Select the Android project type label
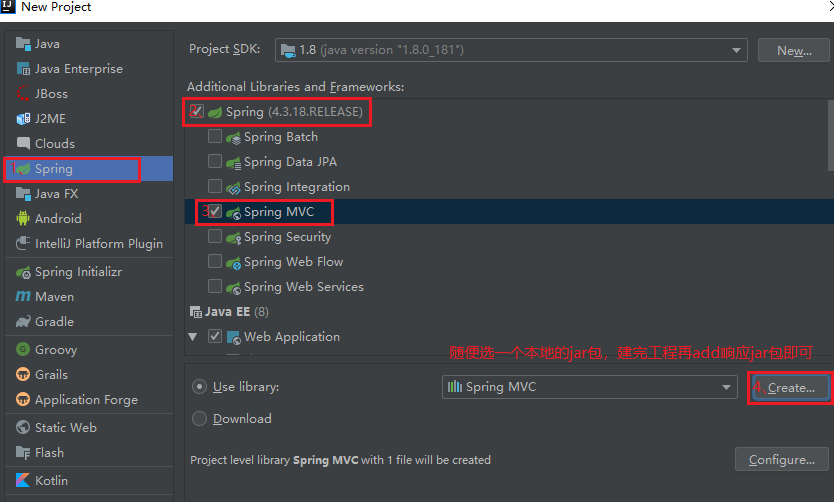 [x=58, y=219]
